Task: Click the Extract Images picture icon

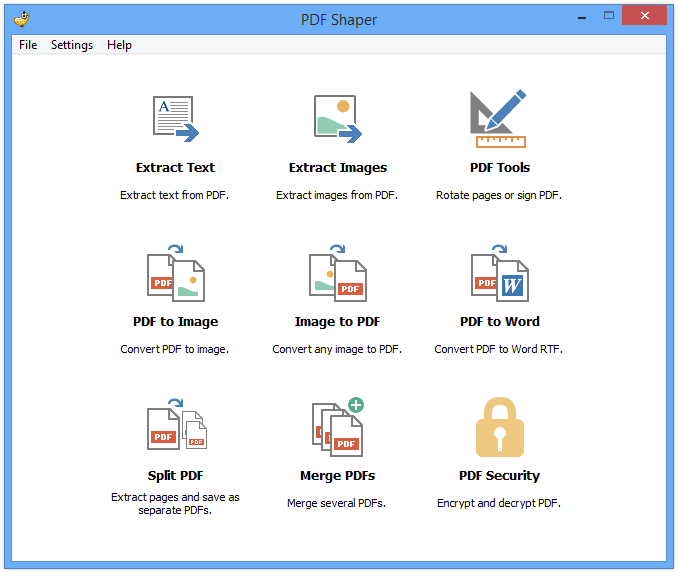Action: (338, 119)
